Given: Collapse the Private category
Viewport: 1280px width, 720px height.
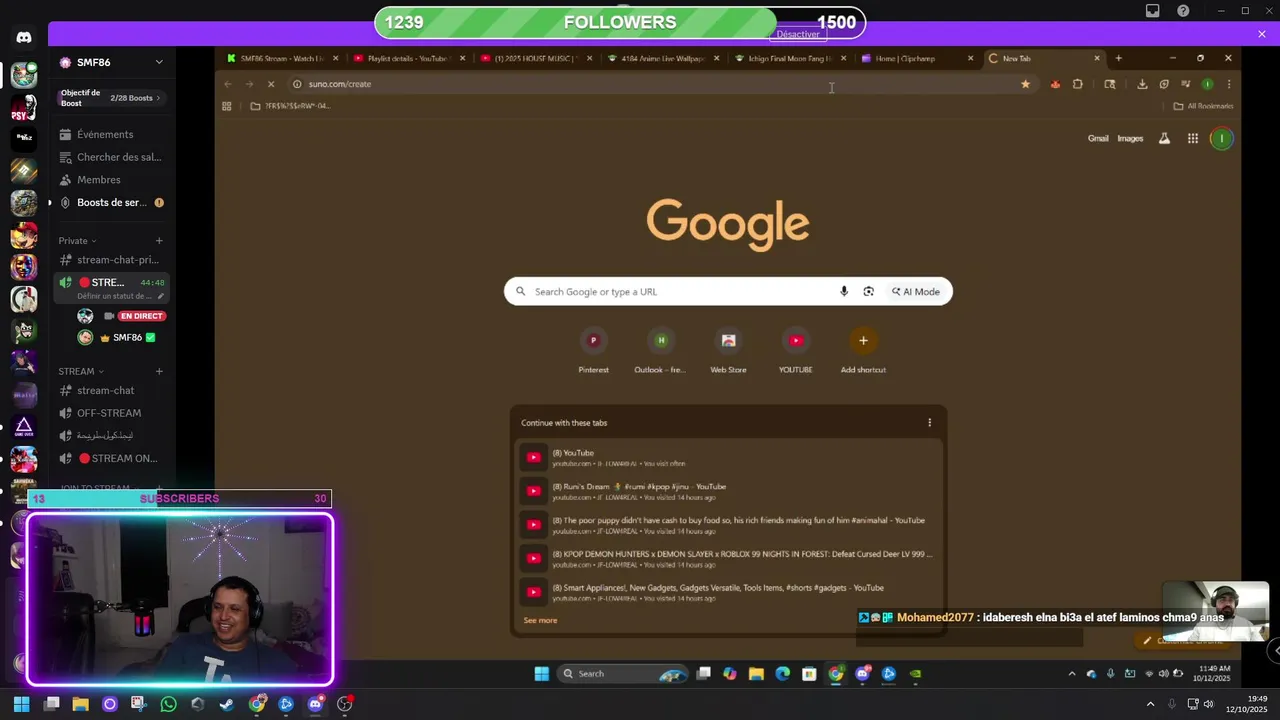Looking at the screenshot, I should [x=77, y=241].
